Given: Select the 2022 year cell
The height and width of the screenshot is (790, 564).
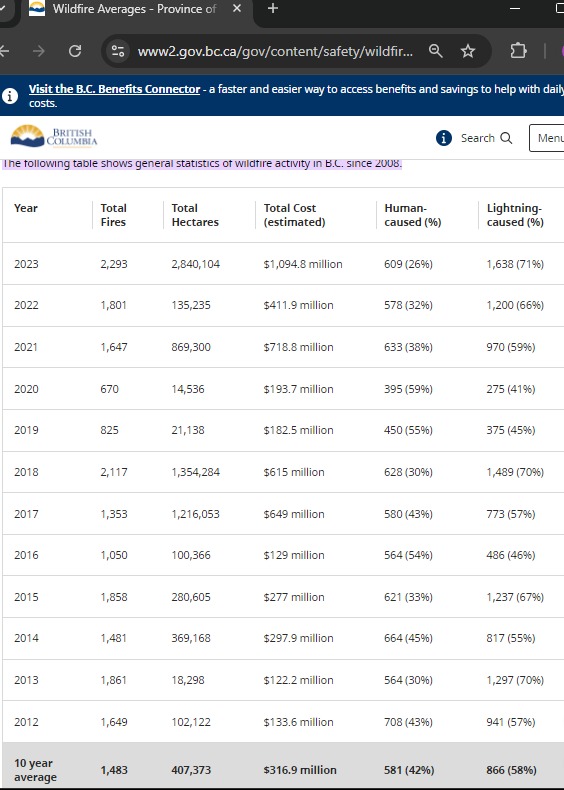Looking at the screenshot, I should click(x=26, y=305).
